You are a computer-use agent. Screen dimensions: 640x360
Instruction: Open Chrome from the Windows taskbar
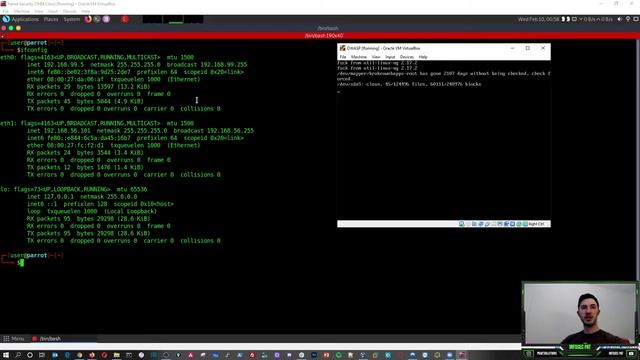click(80, 355)
